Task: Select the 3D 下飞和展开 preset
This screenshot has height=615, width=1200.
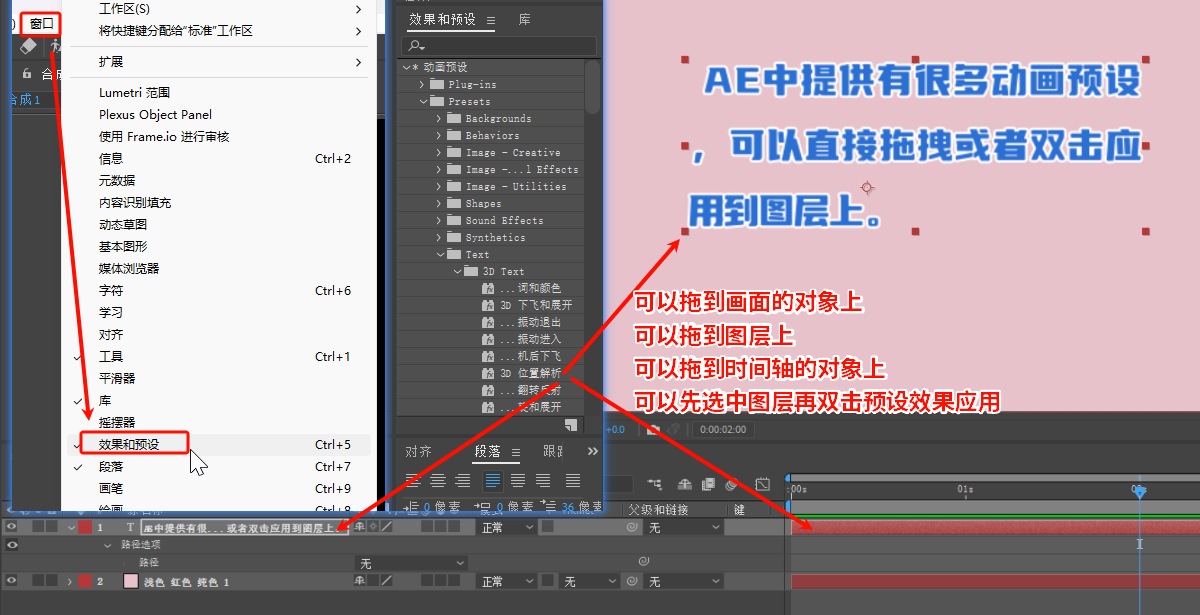Action: [535, 305]
